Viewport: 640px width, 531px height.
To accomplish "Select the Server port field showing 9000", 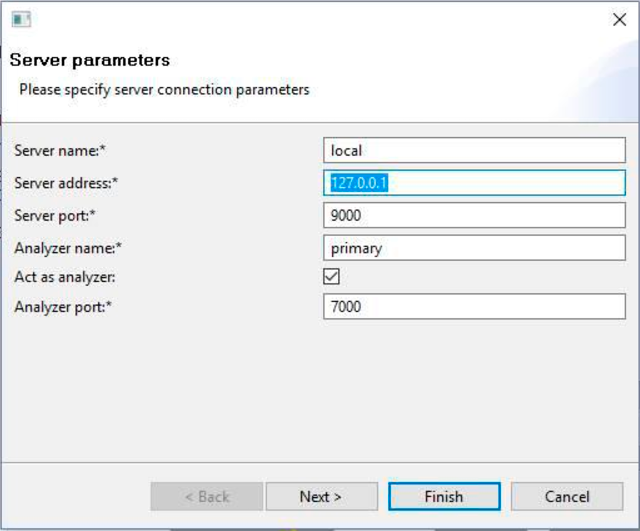I will [x=474, y=215].
